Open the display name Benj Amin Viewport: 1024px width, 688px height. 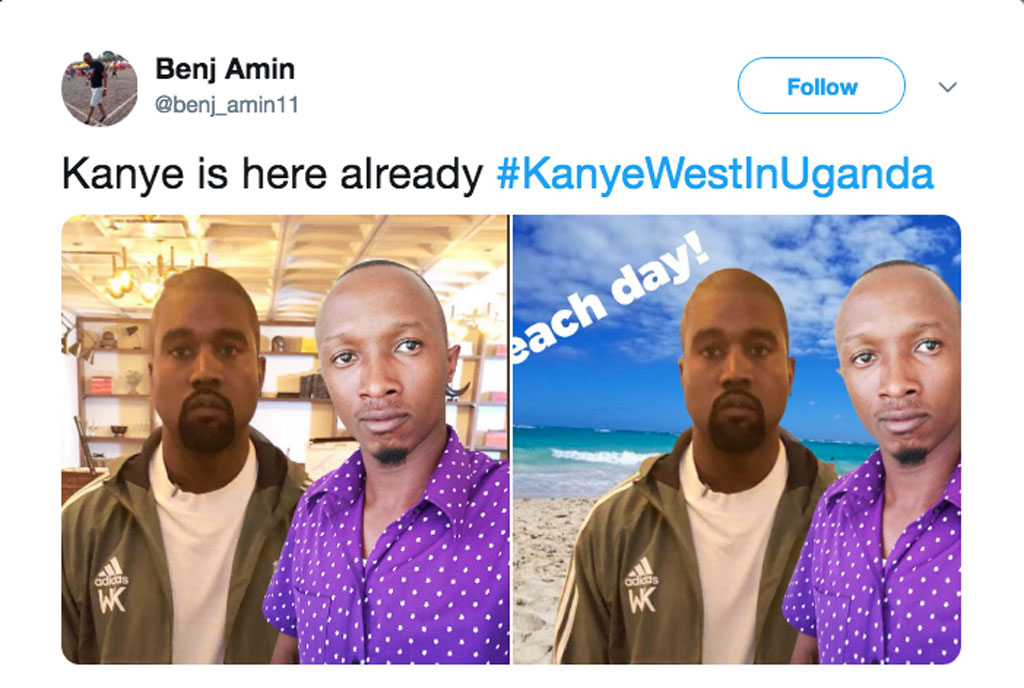(225, 69)
